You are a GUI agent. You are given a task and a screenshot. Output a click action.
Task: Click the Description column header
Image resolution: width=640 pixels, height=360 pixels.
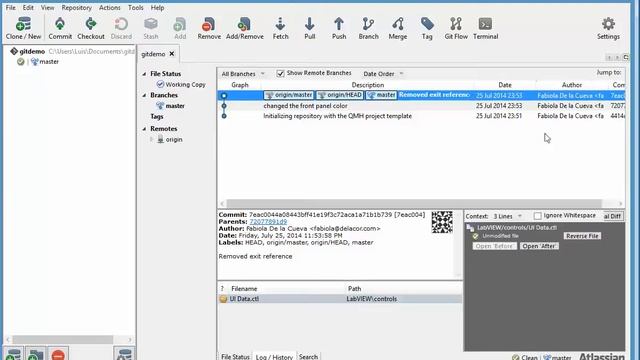[368, 85]
